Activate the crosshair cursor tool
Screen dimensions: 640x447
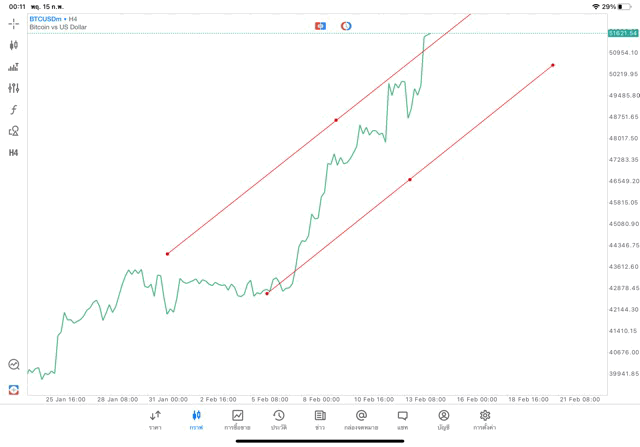click(13, 23)
